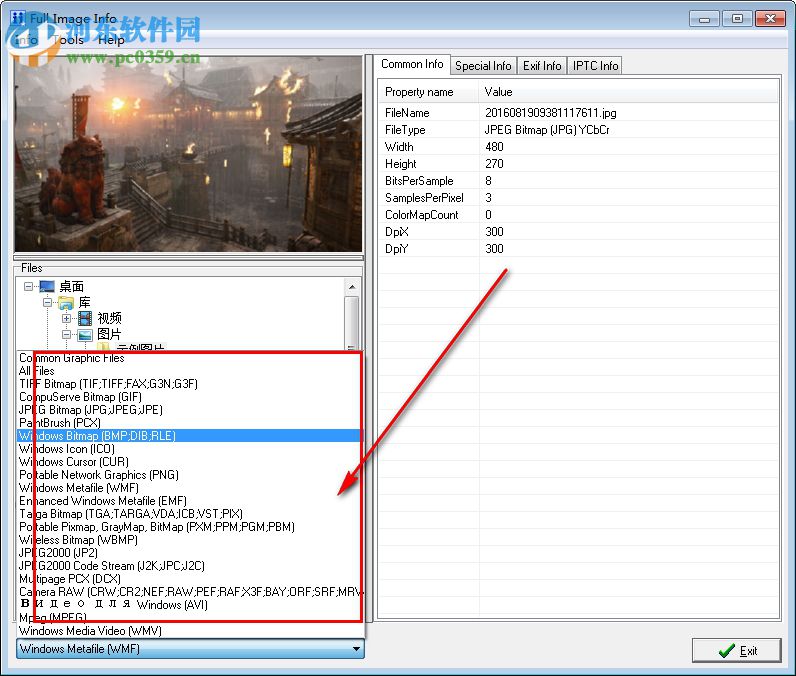This screenshot has height=676, width=796.
Task: Click the image preview thumbnail
Action: click(188, 154)
